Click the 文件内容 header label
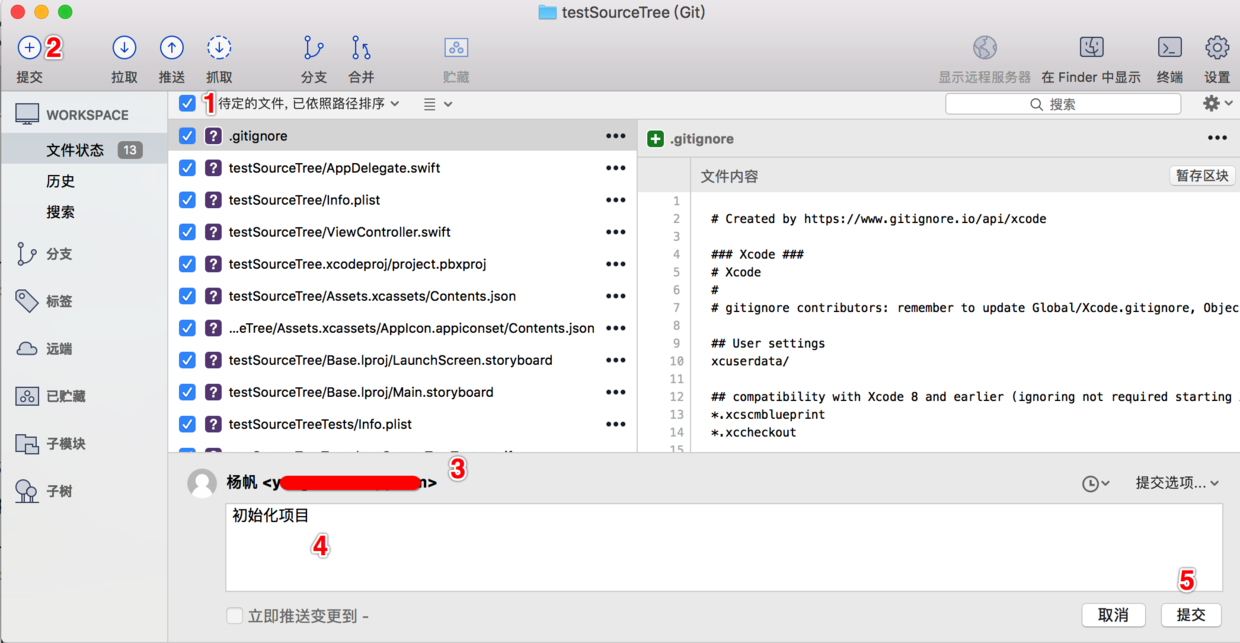 click(x=729, y=176)
